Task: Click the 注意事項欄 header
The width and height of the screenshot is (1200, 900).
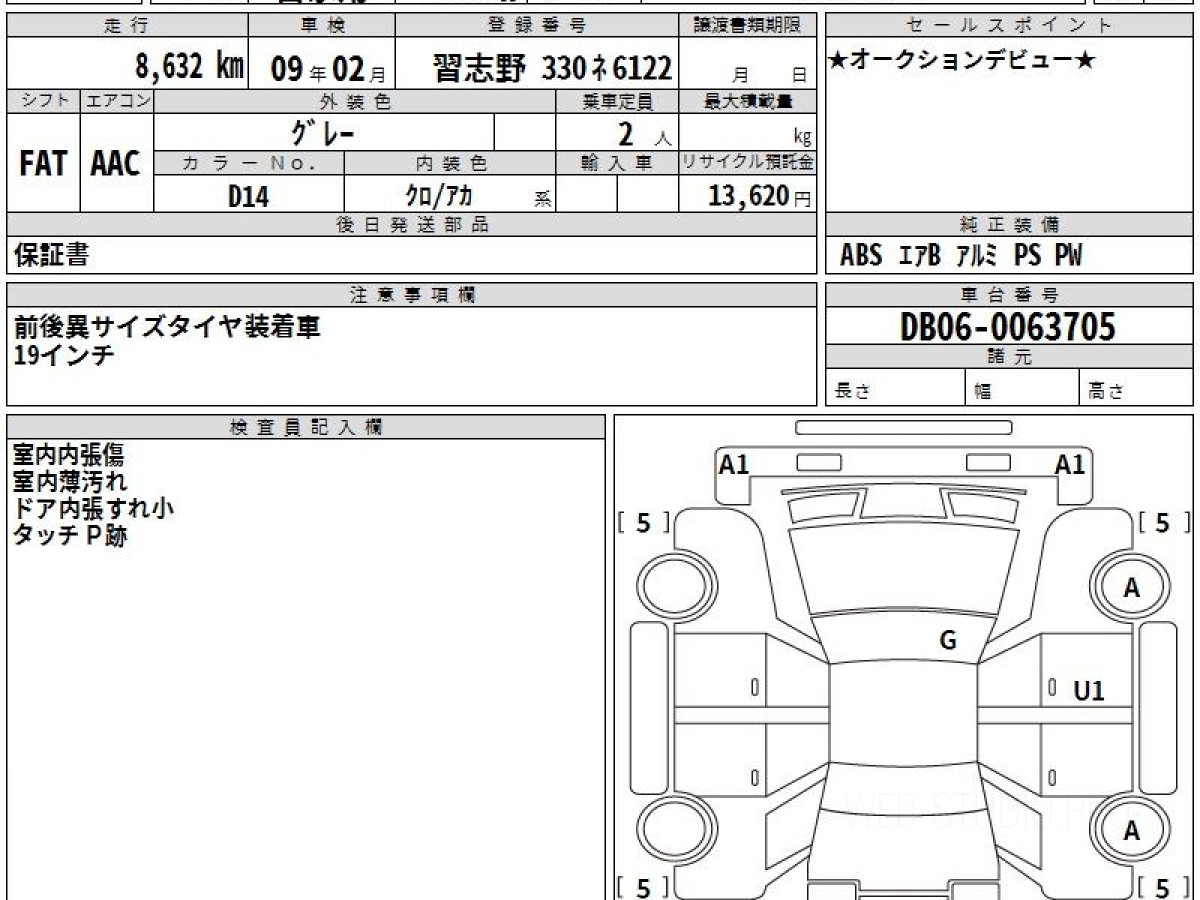Action: [x=411, y=295]
